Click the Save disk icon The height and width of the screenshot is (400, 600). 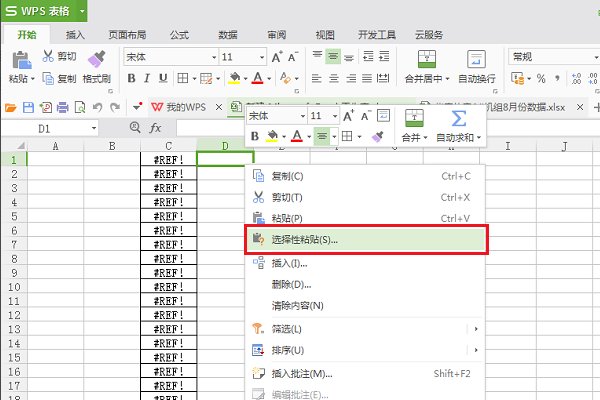28,108
